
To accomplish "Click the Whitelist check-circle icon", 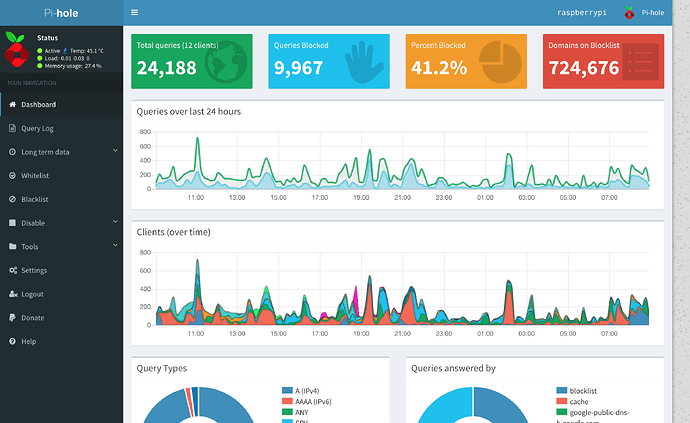I will point(12,175).
